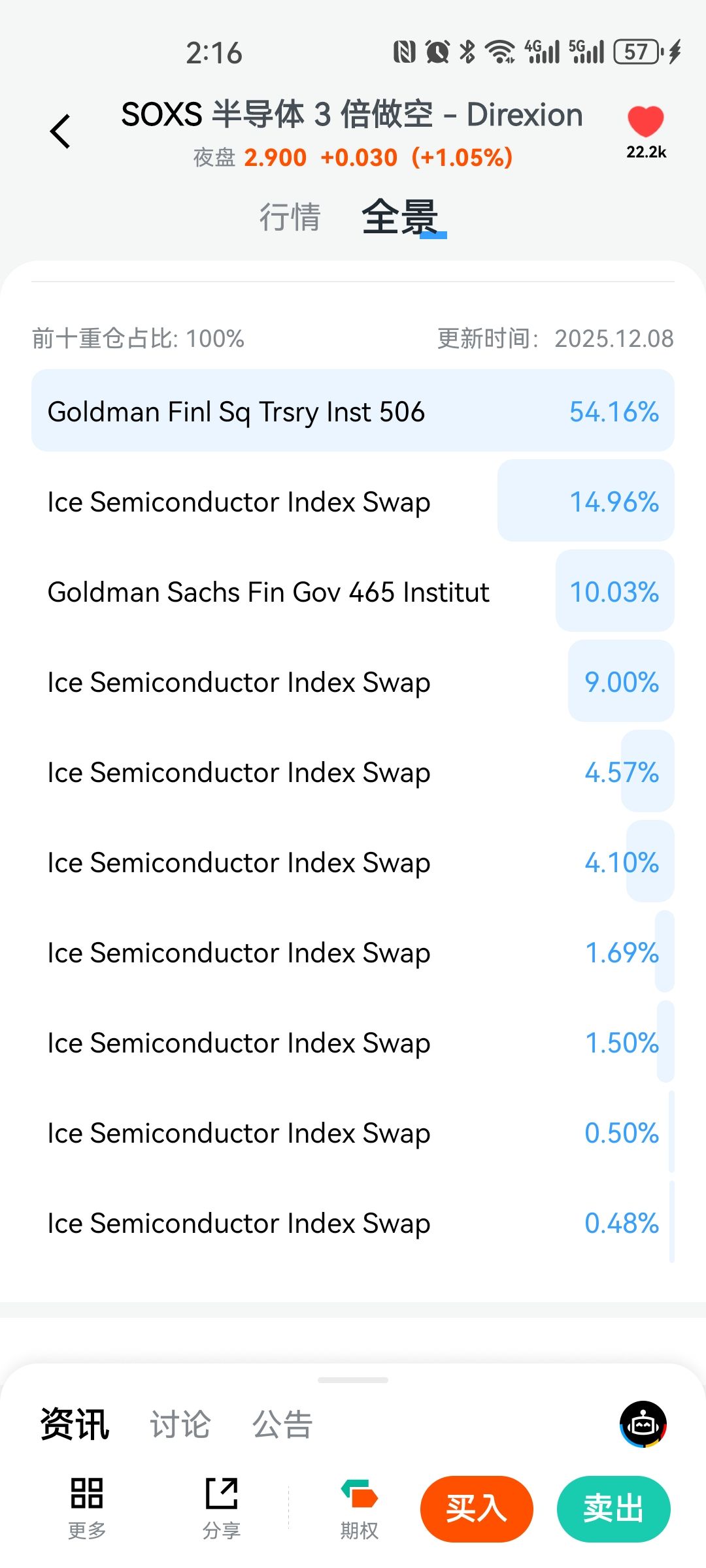Tap the Bluetooth status icon
Viewport: 706px width, 1568px height.
tap(467, 52)
